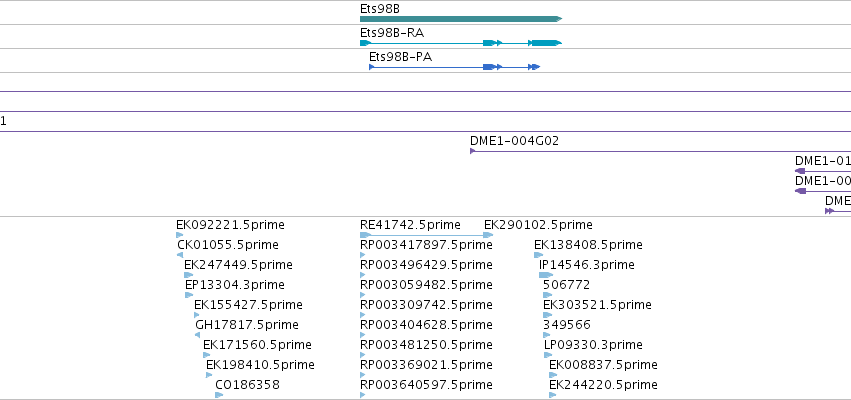851x400 pixels.
Task: Select the CO186358 arrow glyph
Action: (219, 395)
